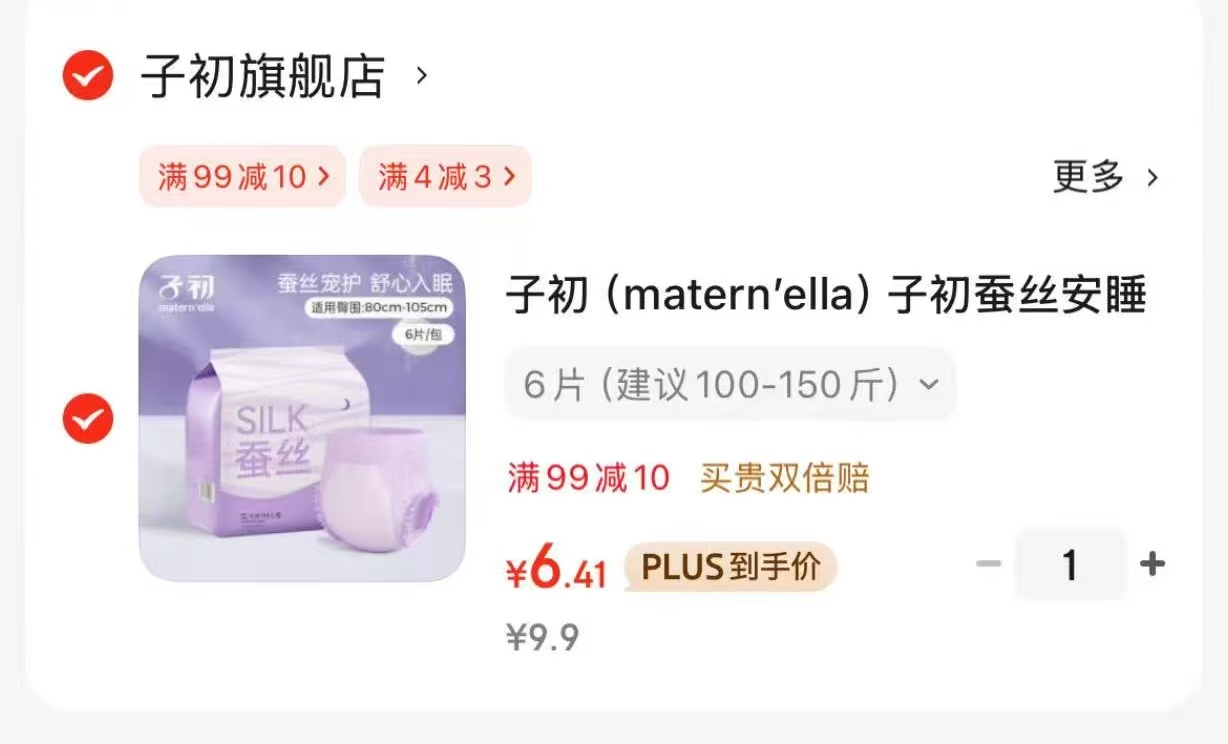Open the 满4减3 coupon tag
This screenshot has height=744, width=1228.
point(445,177)
